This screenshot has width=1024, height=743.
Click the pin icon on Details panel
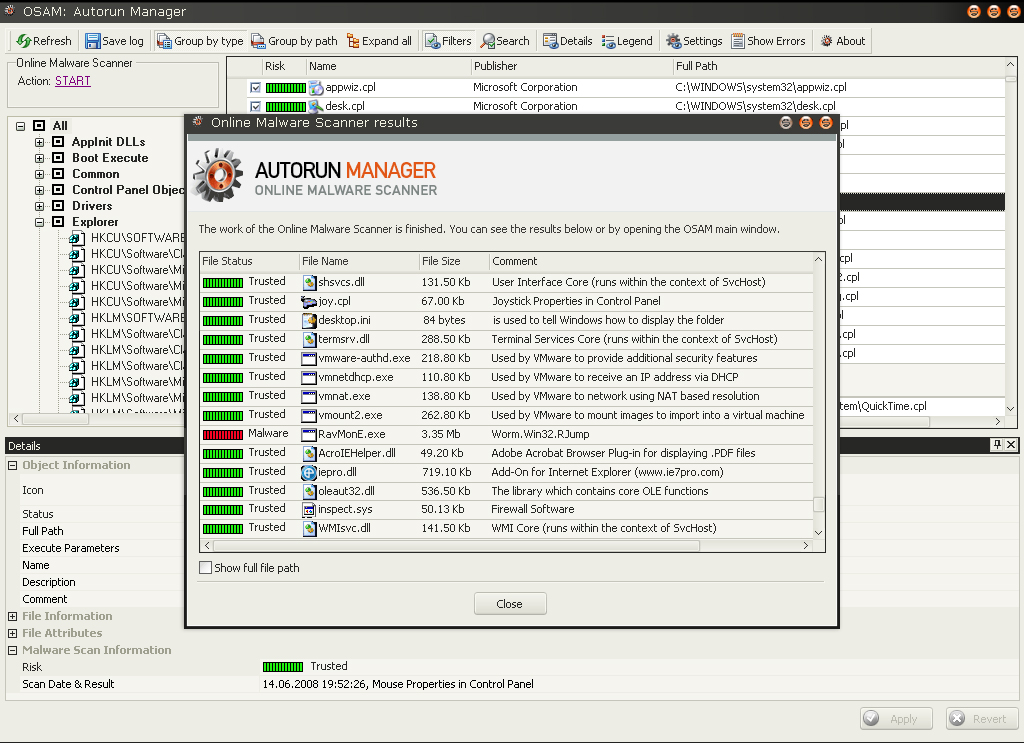click(997, 445)
